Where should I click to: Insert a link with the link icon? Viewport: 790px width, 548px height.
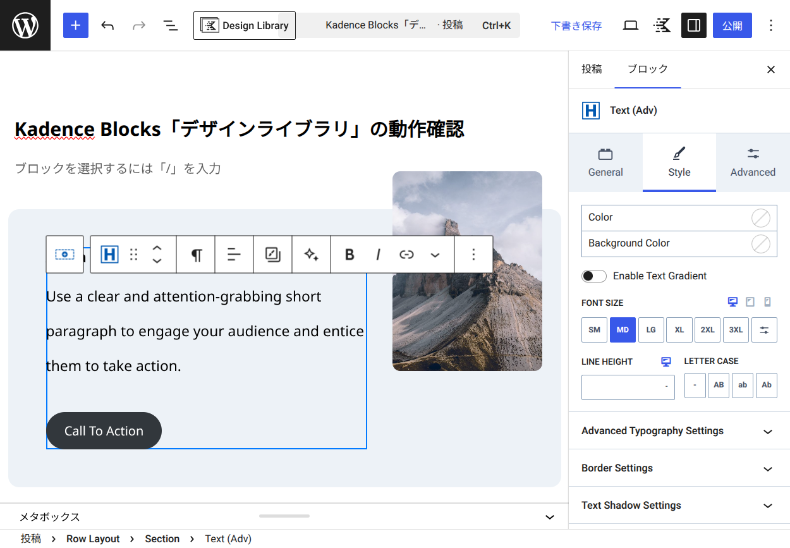pos(407,254)
